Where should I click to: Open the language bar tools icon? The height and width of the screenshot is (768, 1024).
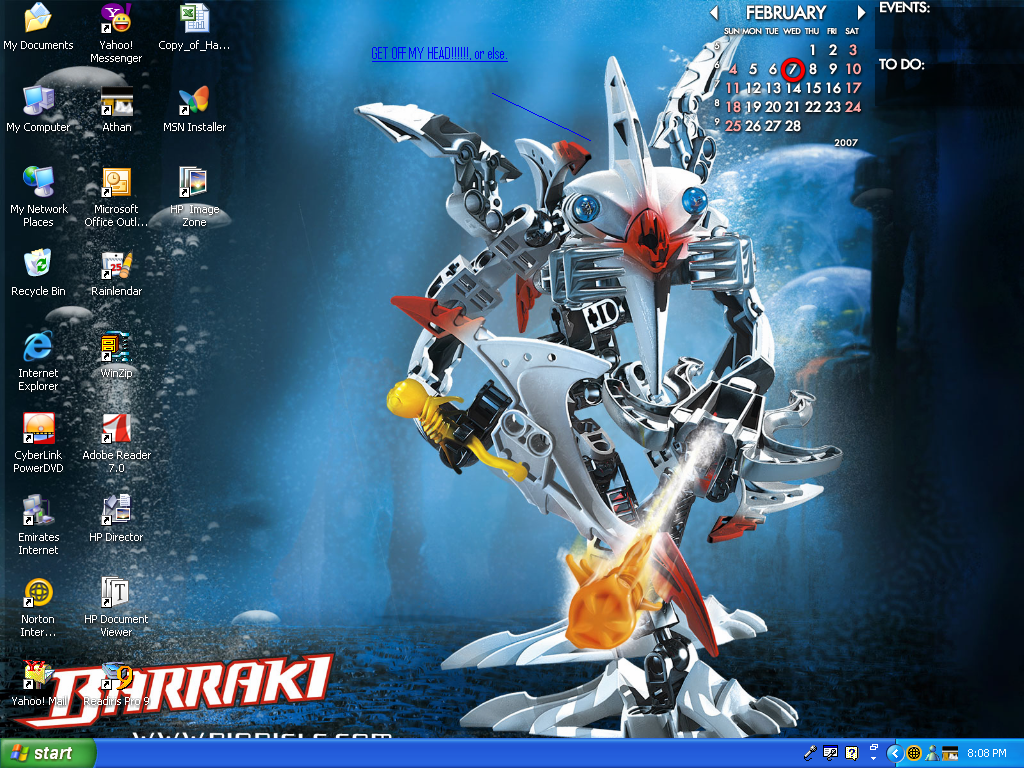(830, 753)
